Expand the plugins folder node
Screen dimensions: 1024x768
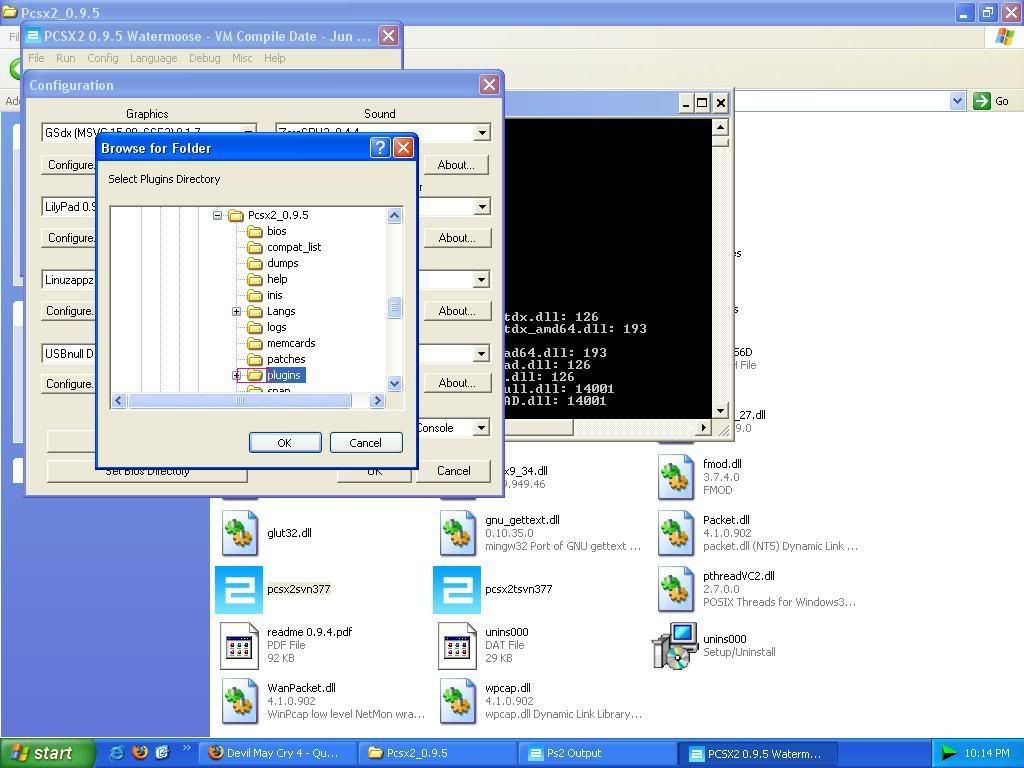[236, 375]
